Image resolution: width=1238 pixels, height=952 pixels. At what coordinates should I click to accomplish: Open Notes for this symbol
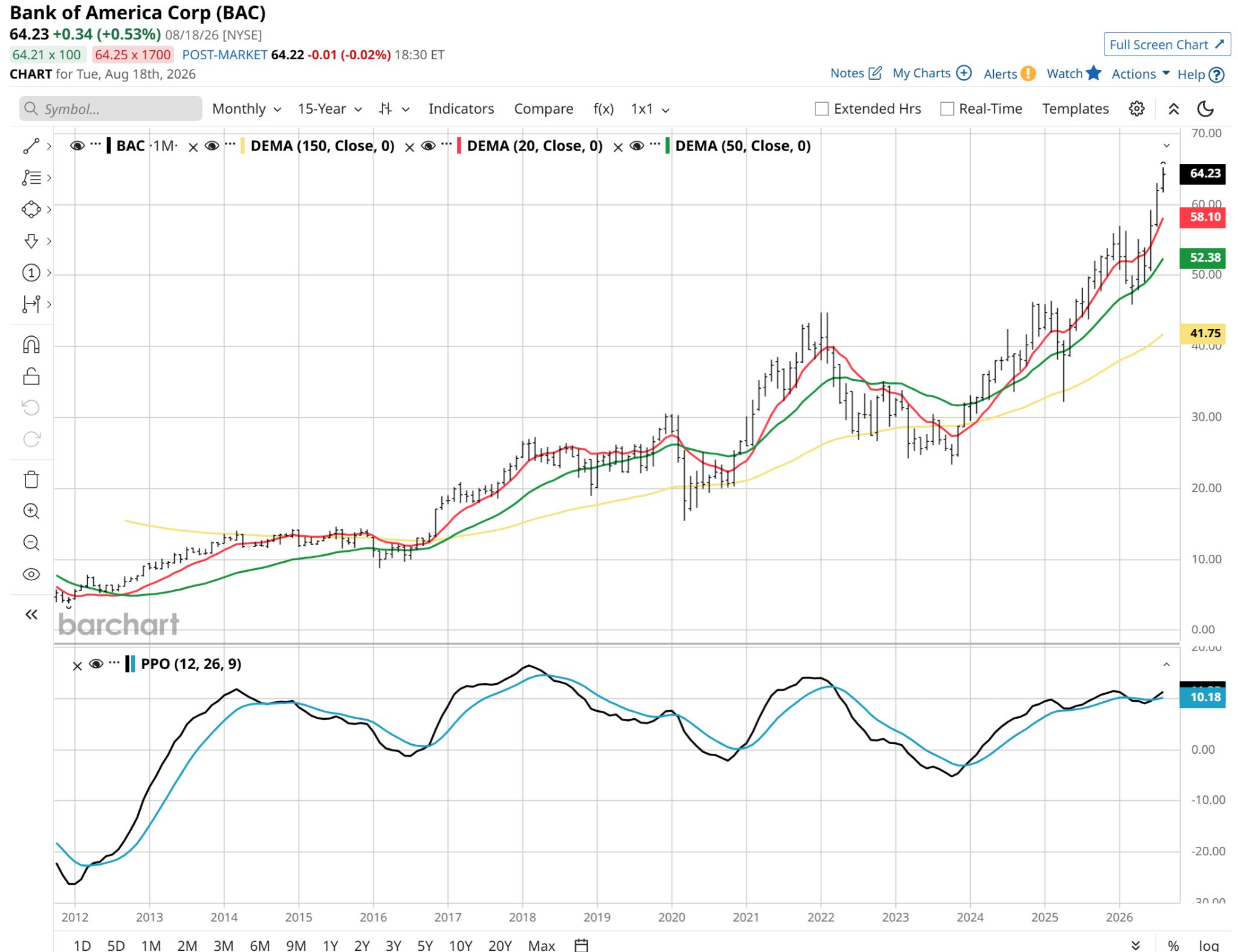(x=856, y=73)
